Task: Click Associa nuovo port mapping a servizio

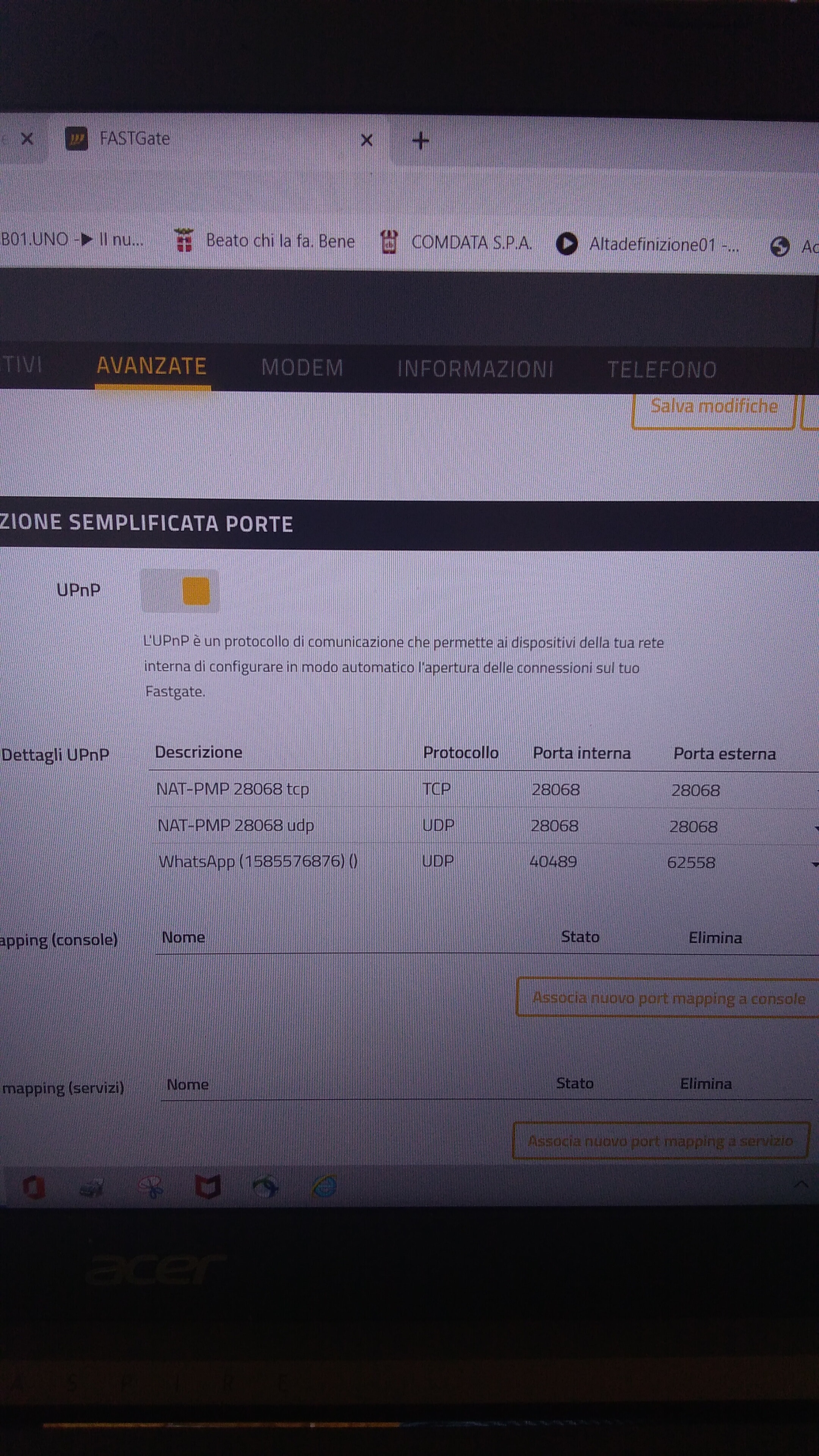Action: 661,1141
